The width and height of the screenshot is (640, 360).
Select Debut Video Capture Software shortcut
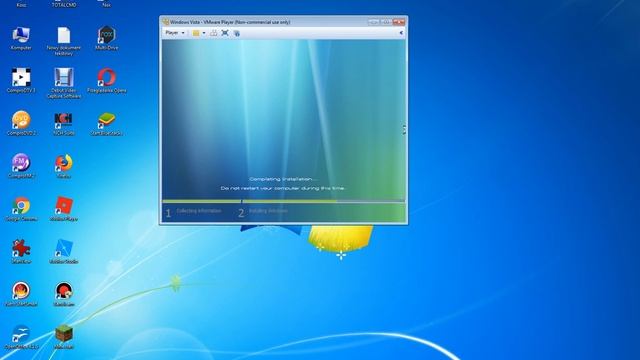click(64, 83)
